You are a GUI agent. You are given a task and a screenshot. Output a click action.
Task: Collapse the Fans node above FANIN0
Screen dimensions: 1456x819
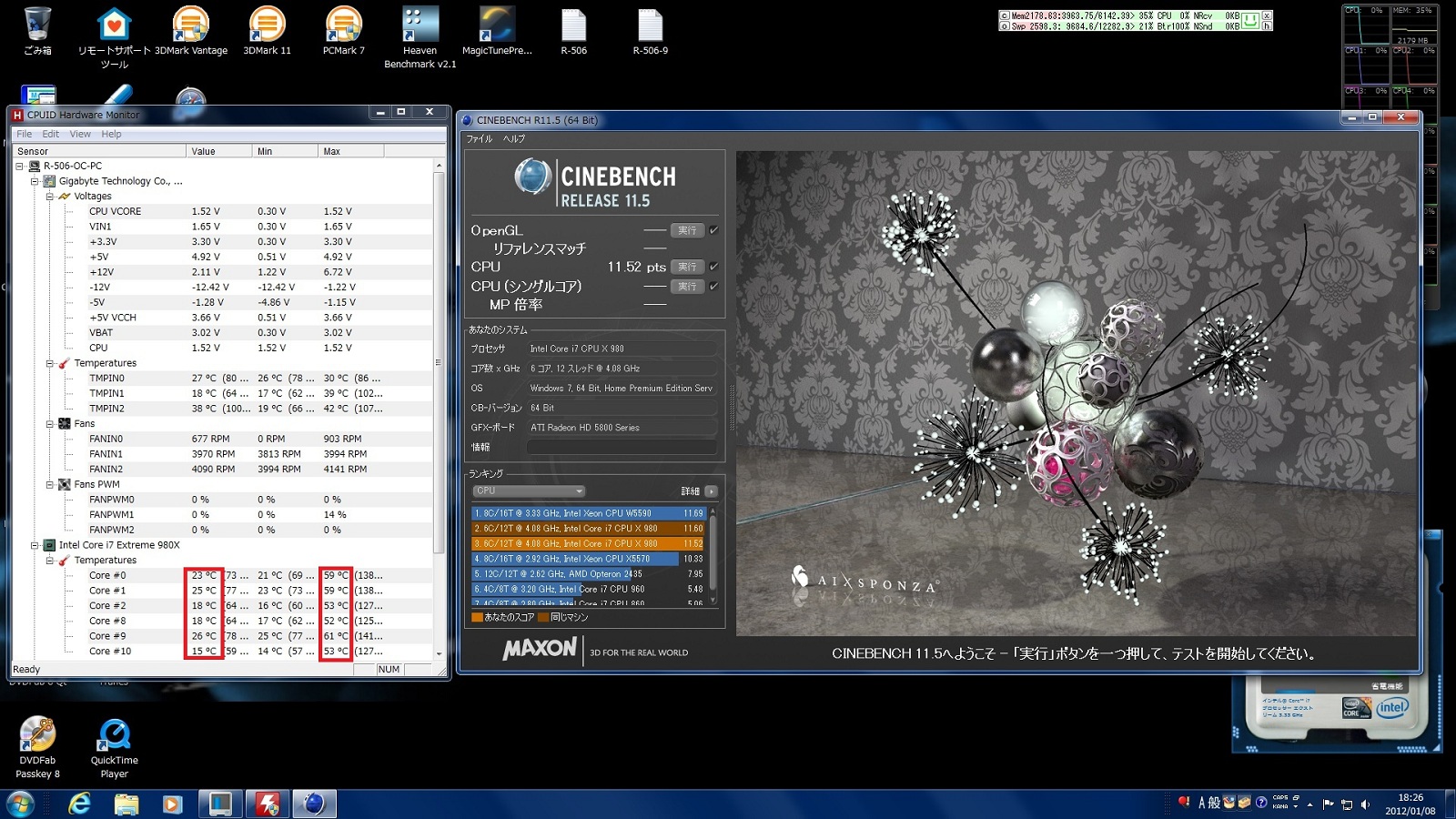pyautogui.click(x=50, y=424)
